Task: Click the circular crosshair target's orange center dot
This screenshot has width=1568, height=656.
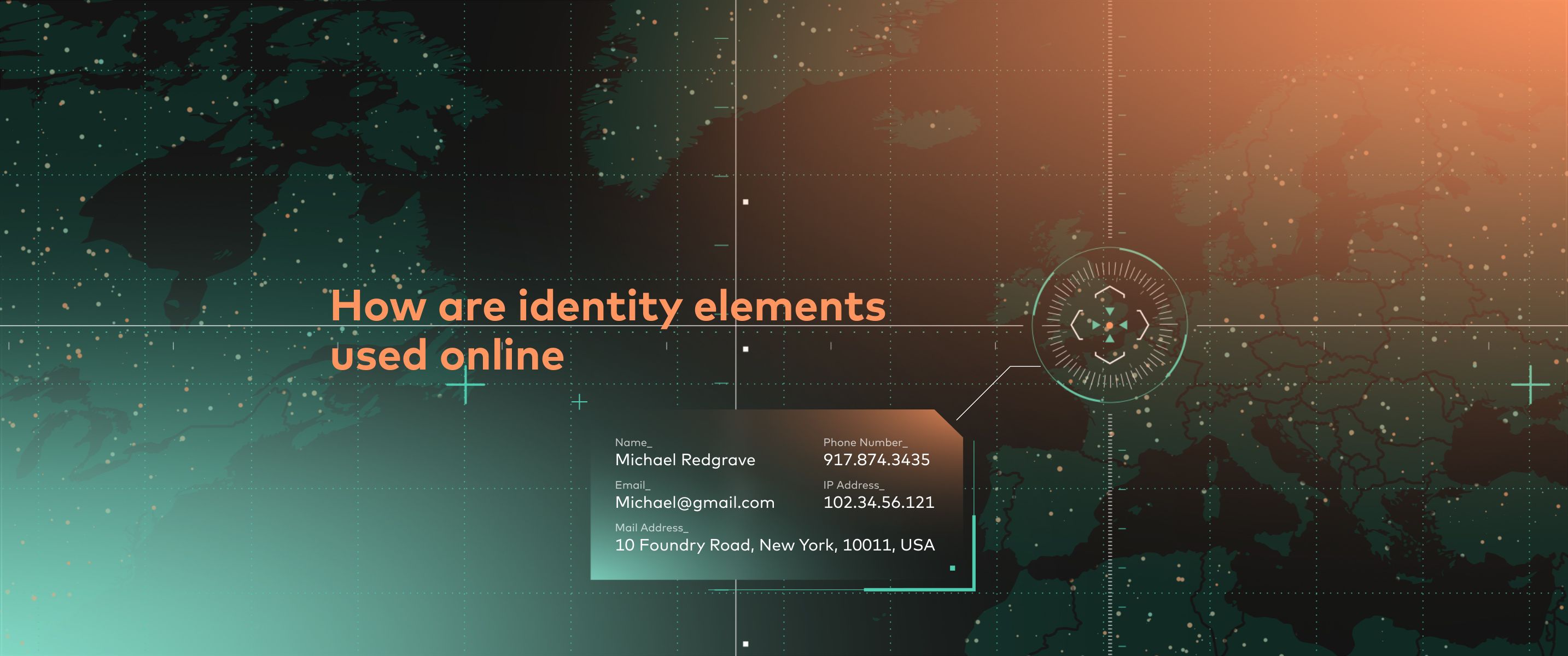Action: (1109, 326)
